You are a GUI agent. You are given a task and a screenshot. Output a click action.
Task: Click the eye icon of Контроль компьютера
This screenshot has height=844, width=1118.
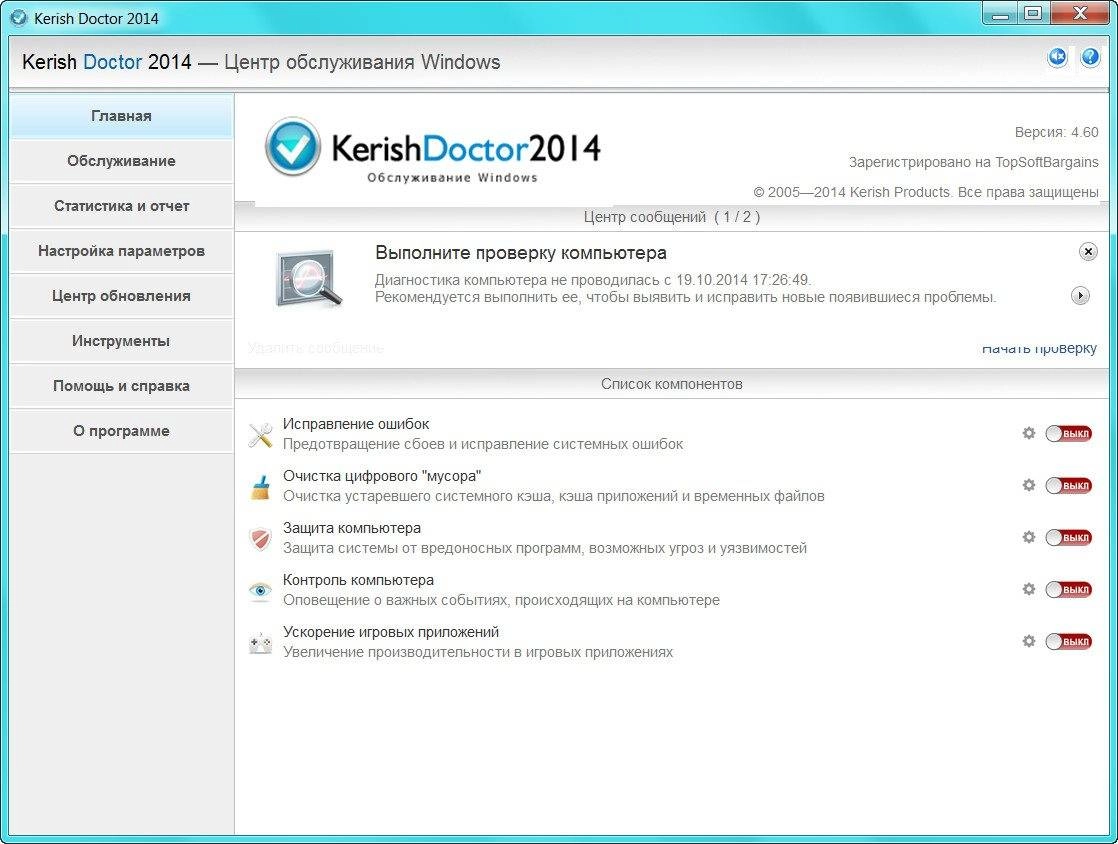(x=260, y=590)
